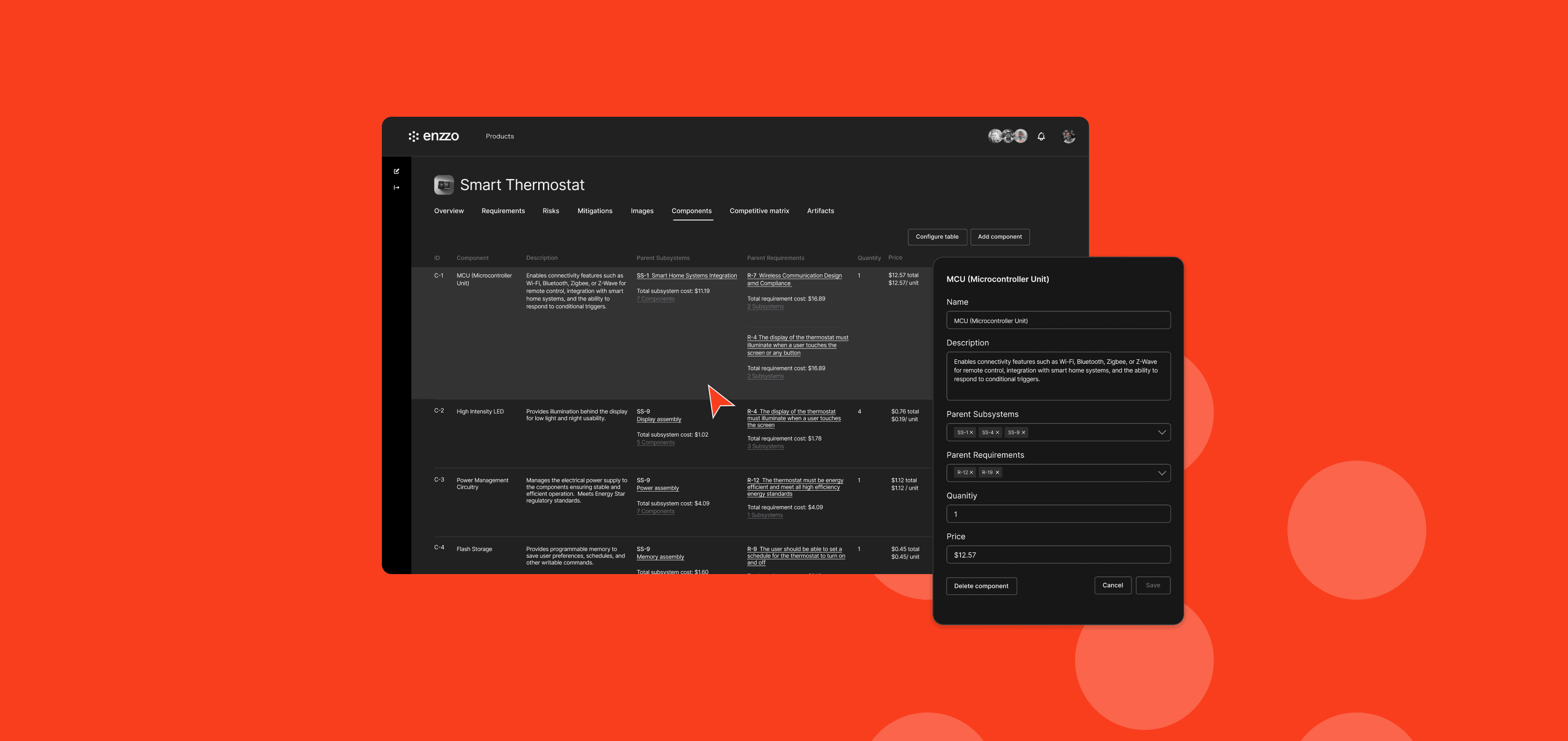Click the Configure table button
This screenshot has height=741, width=1568.
point(937,237)
